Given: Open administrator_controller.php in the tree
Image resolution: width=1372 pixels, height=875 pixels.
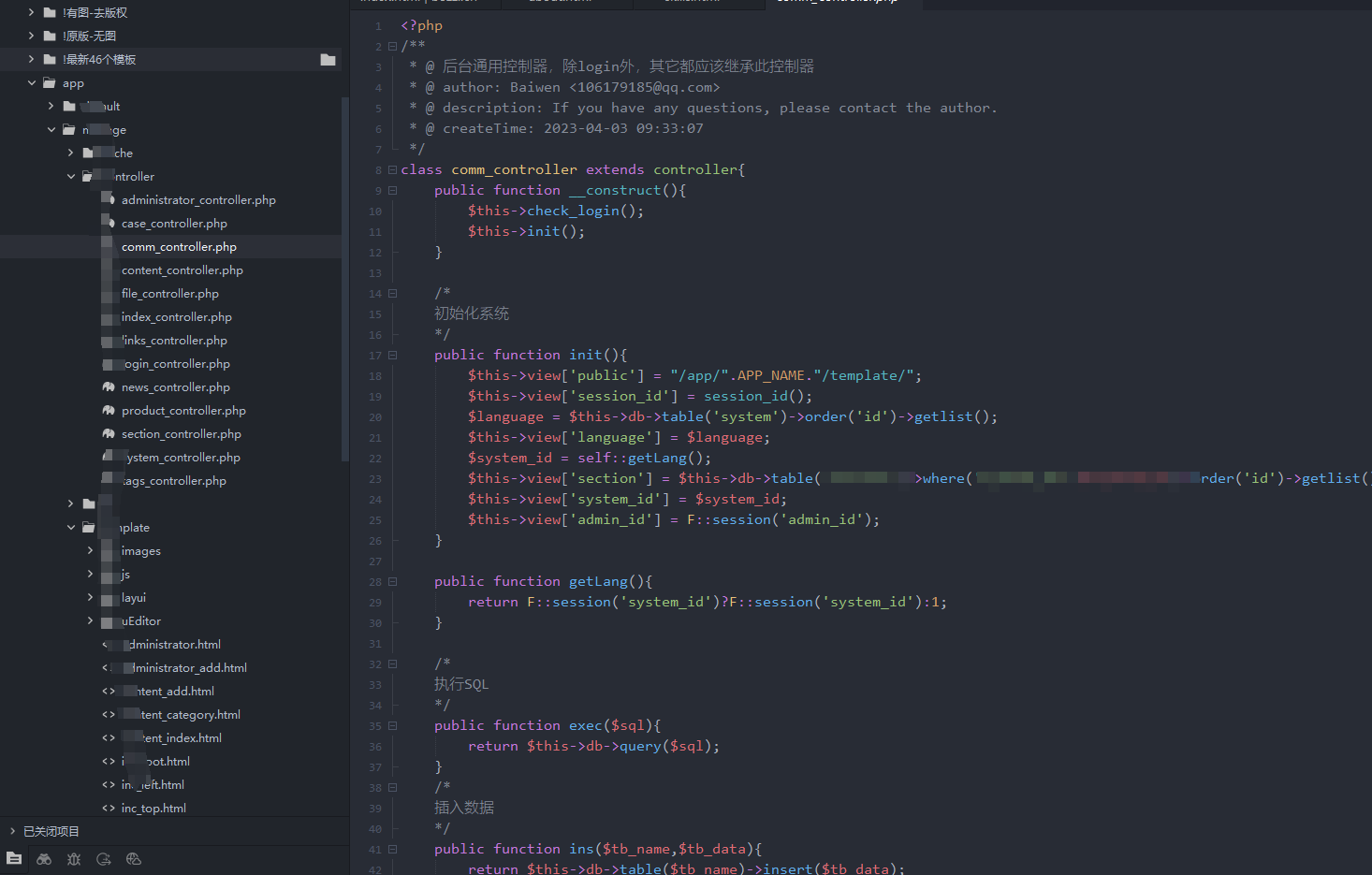Looking at the screenshot, I should [x=198, y=199].
